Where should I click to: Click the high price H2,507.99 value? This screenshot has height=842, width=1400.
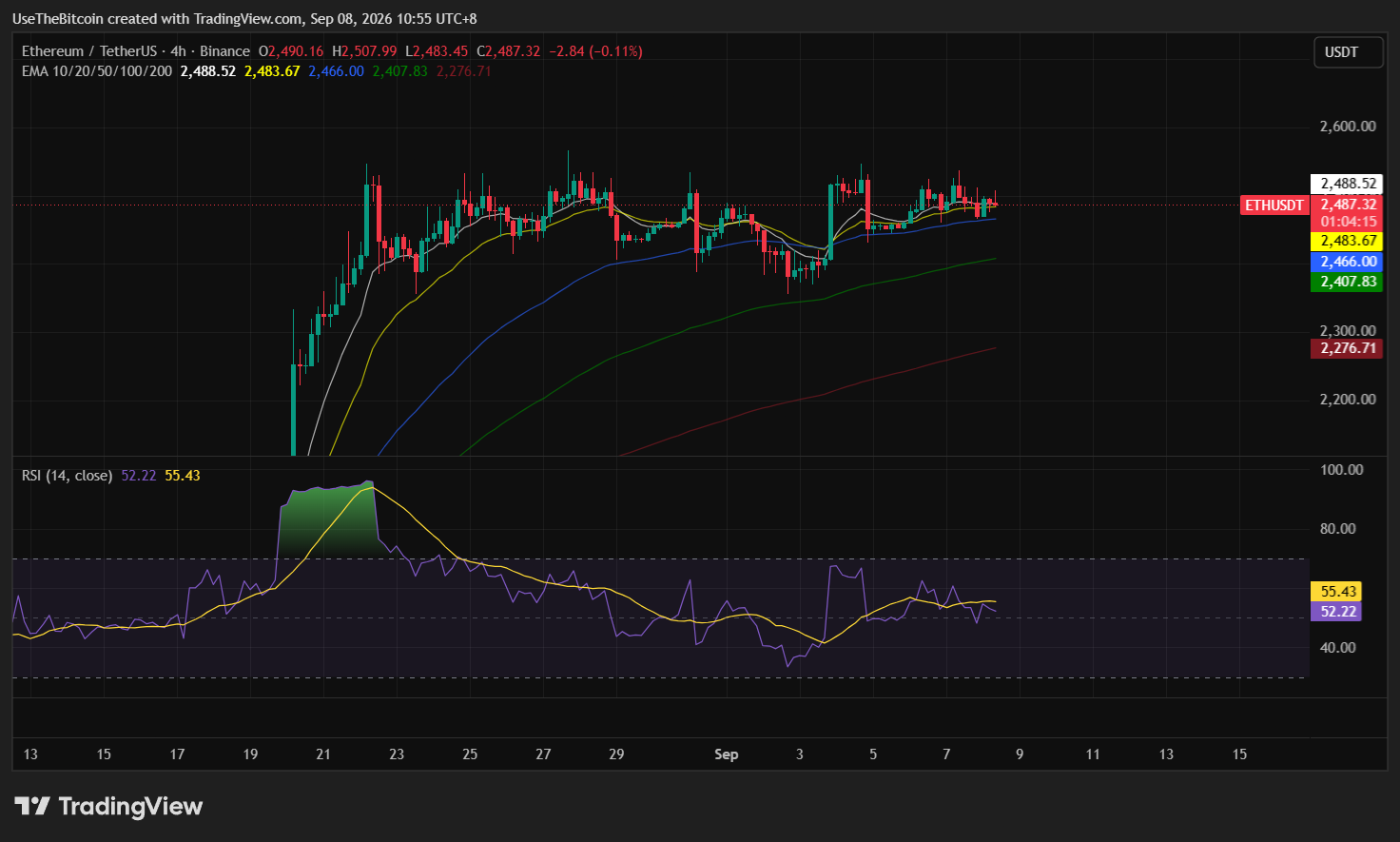coord(364,51)
